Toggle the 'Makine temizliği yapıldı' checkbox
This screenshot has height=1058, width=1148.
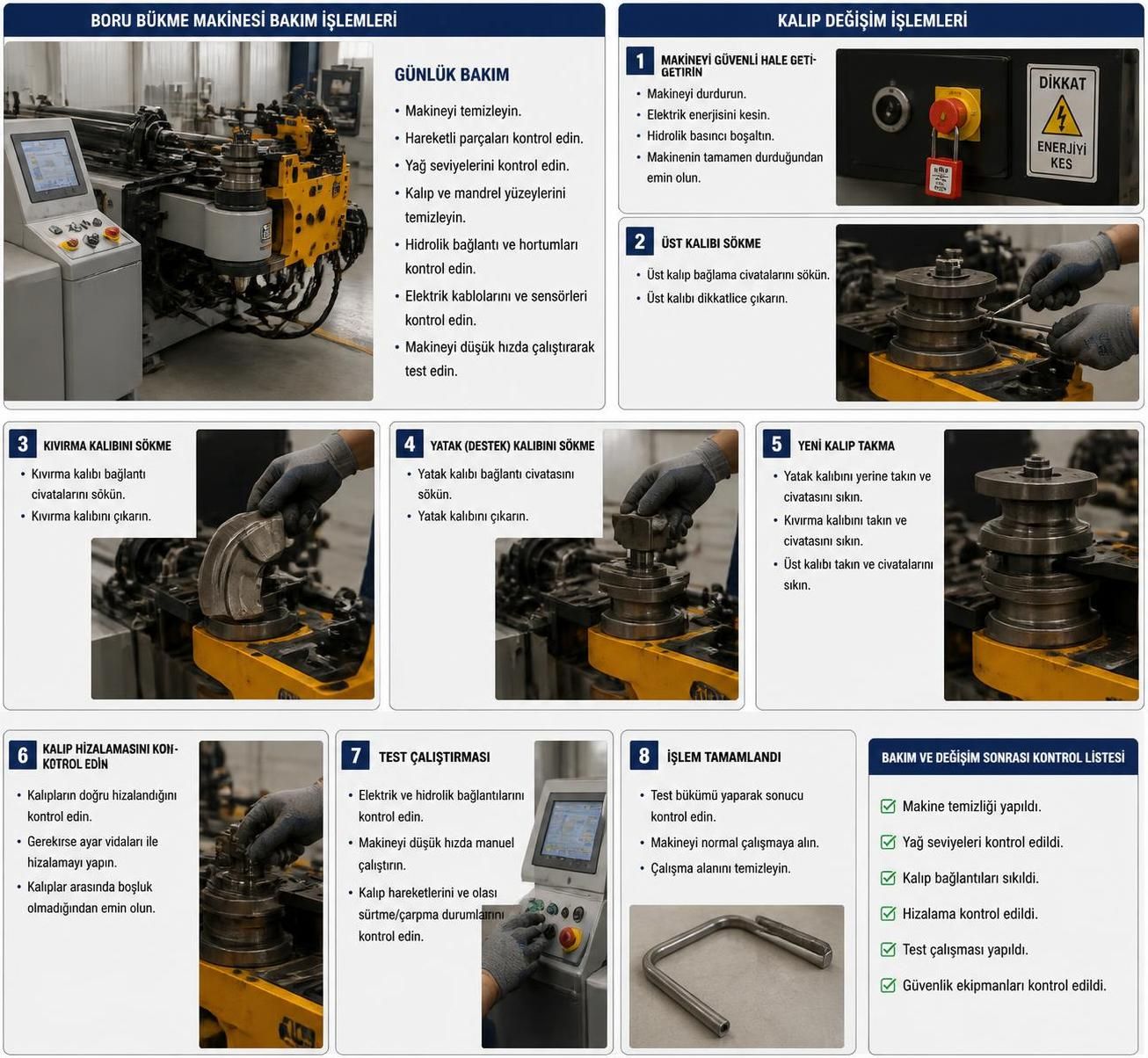(x=889, y=806)
